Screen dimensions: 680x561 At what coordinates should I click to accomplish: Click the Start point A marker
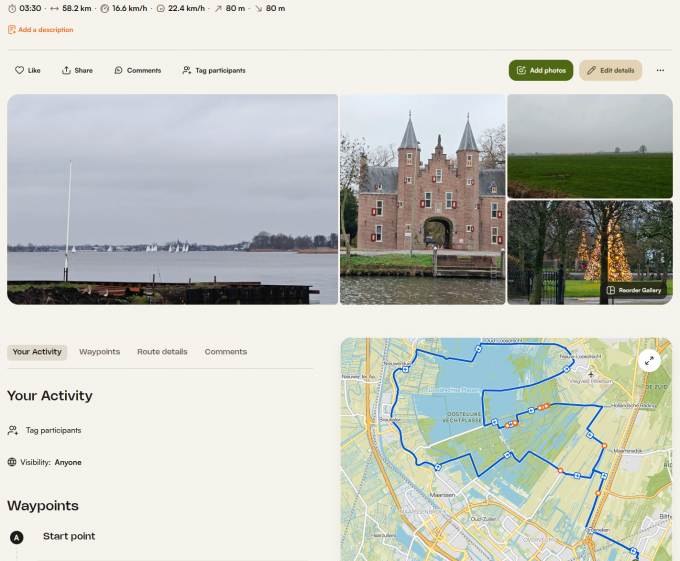tap(16, 537)
